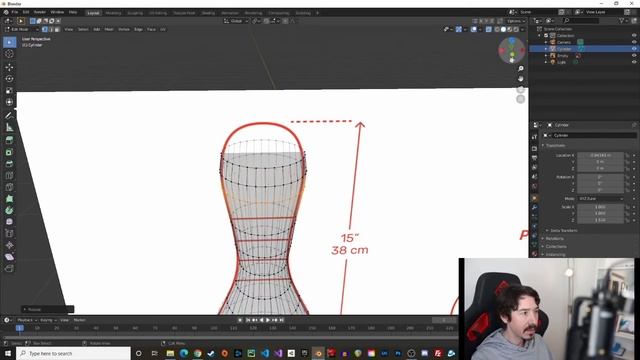Open the Object properties orange square tab
The width and height of the screenshot is (640, 360).
coord(535,198)
